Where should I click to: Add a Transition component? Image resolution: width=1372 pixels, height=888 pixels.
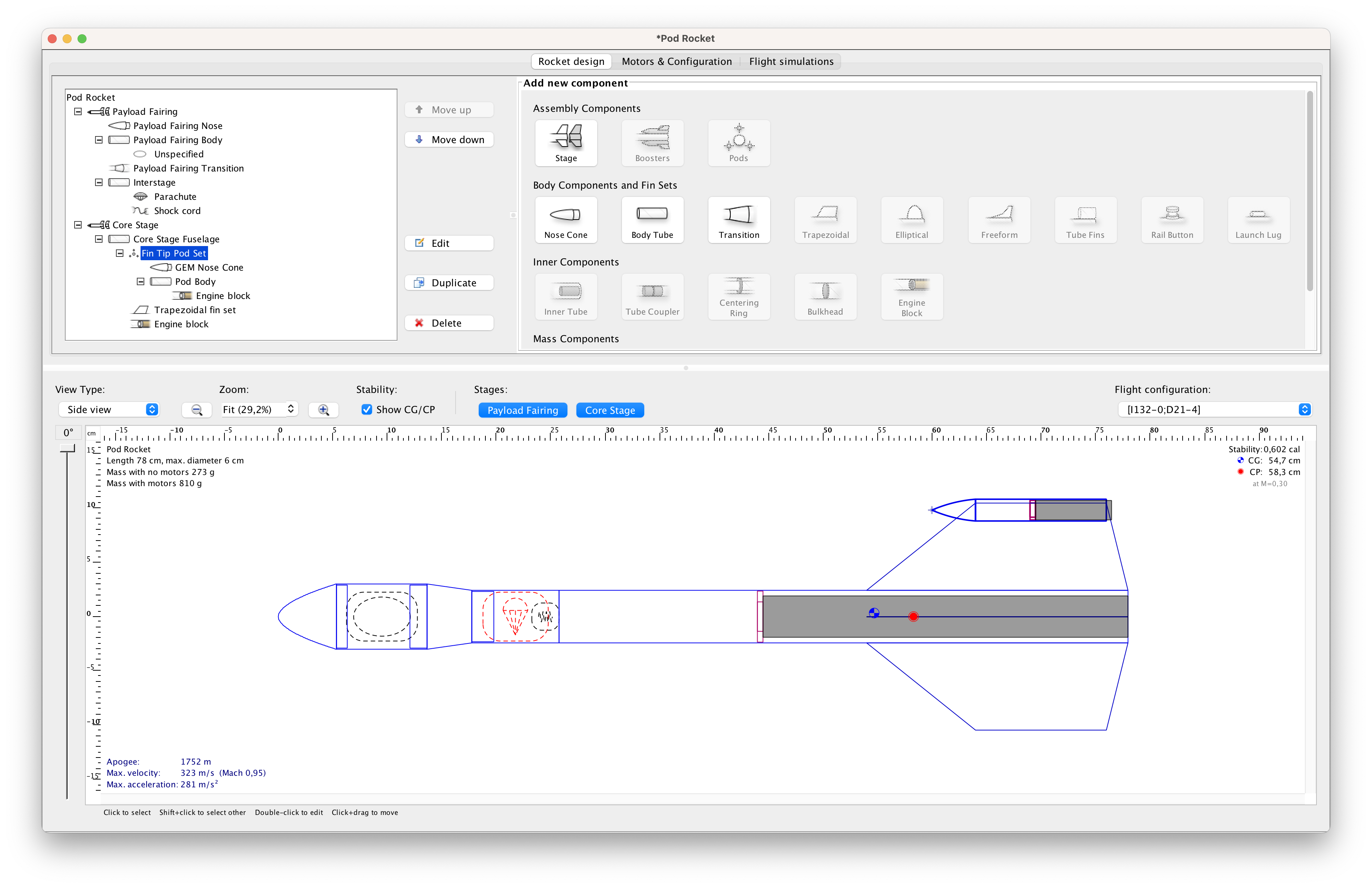(x=739, y=220)
